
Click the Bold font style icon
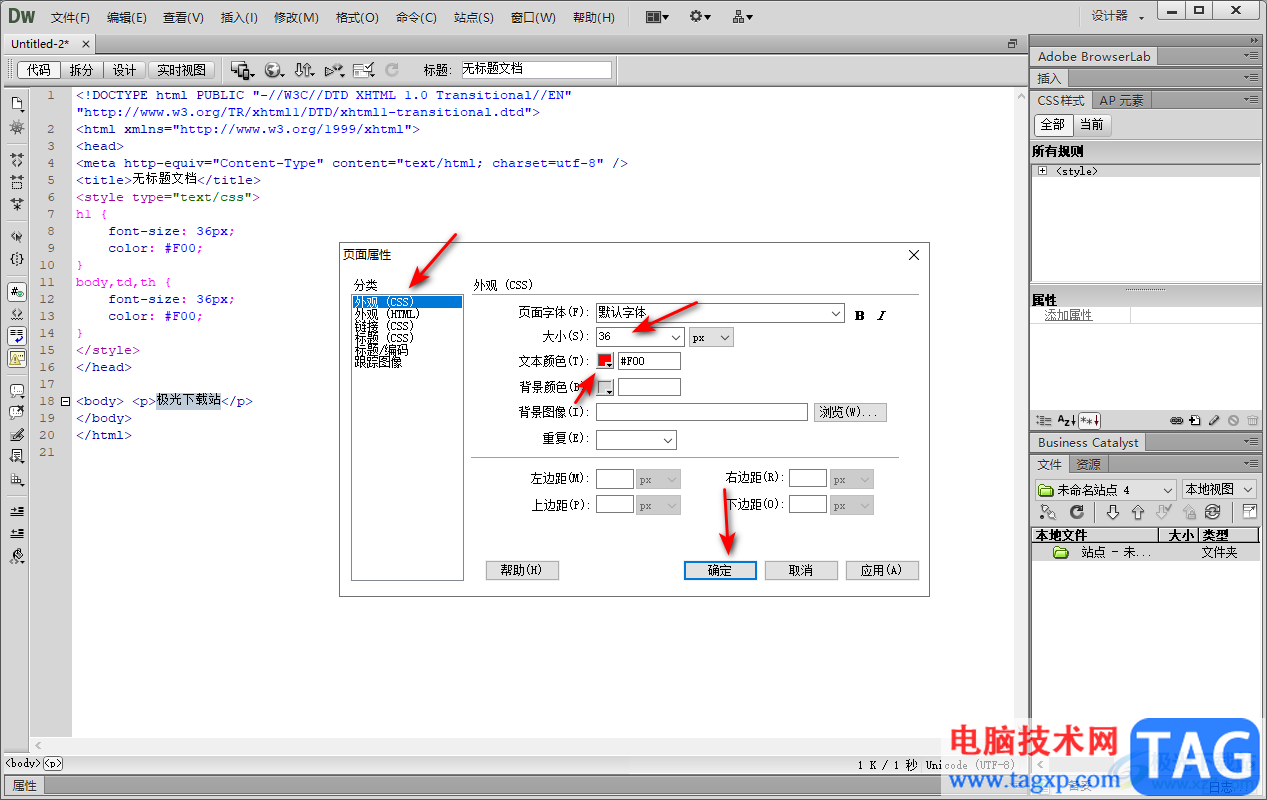click(860, 315)
